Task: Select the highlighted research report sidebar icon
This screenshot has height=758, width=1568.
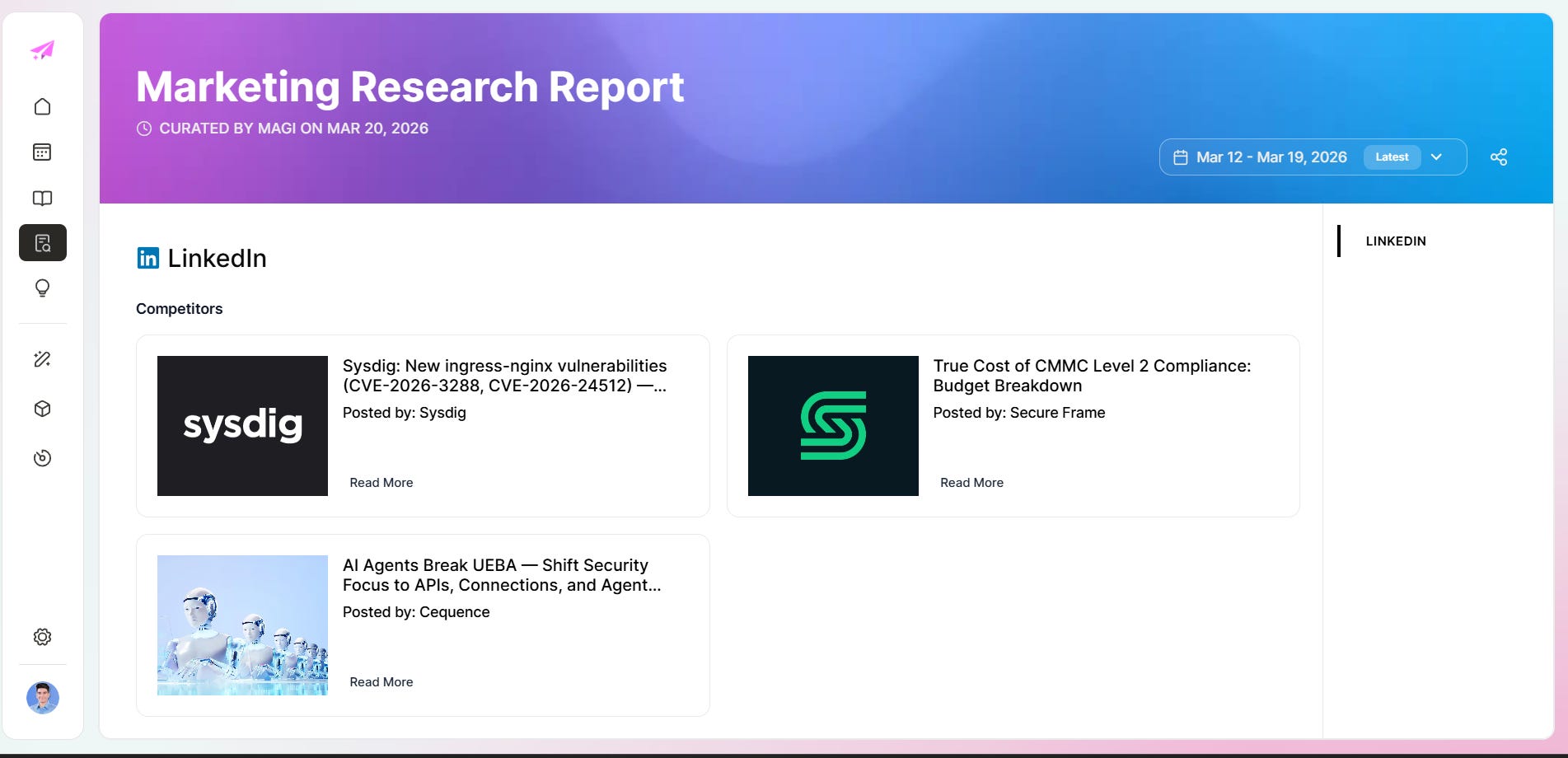Action: pyautogui.click(x=43, y=243)
